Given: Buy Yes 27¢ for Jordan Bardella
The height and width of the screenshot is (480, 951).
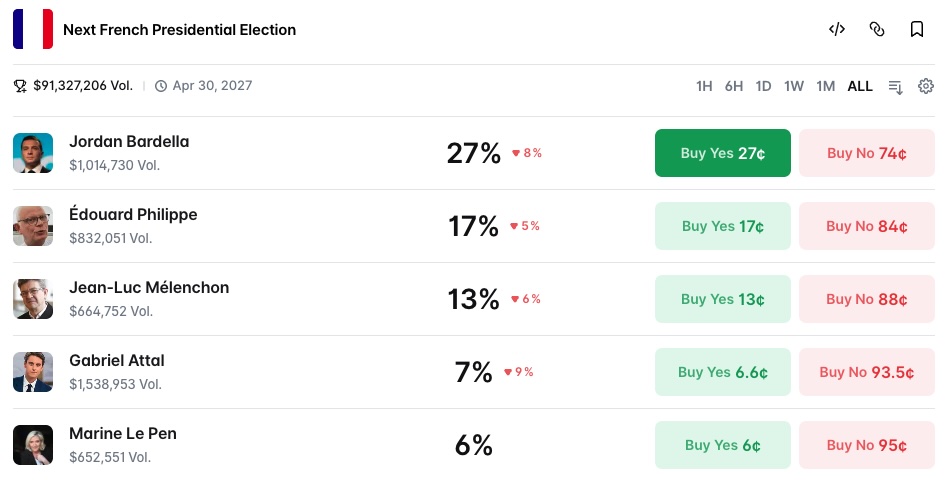Looking at the screenshot, I should (x=723, y=153).
